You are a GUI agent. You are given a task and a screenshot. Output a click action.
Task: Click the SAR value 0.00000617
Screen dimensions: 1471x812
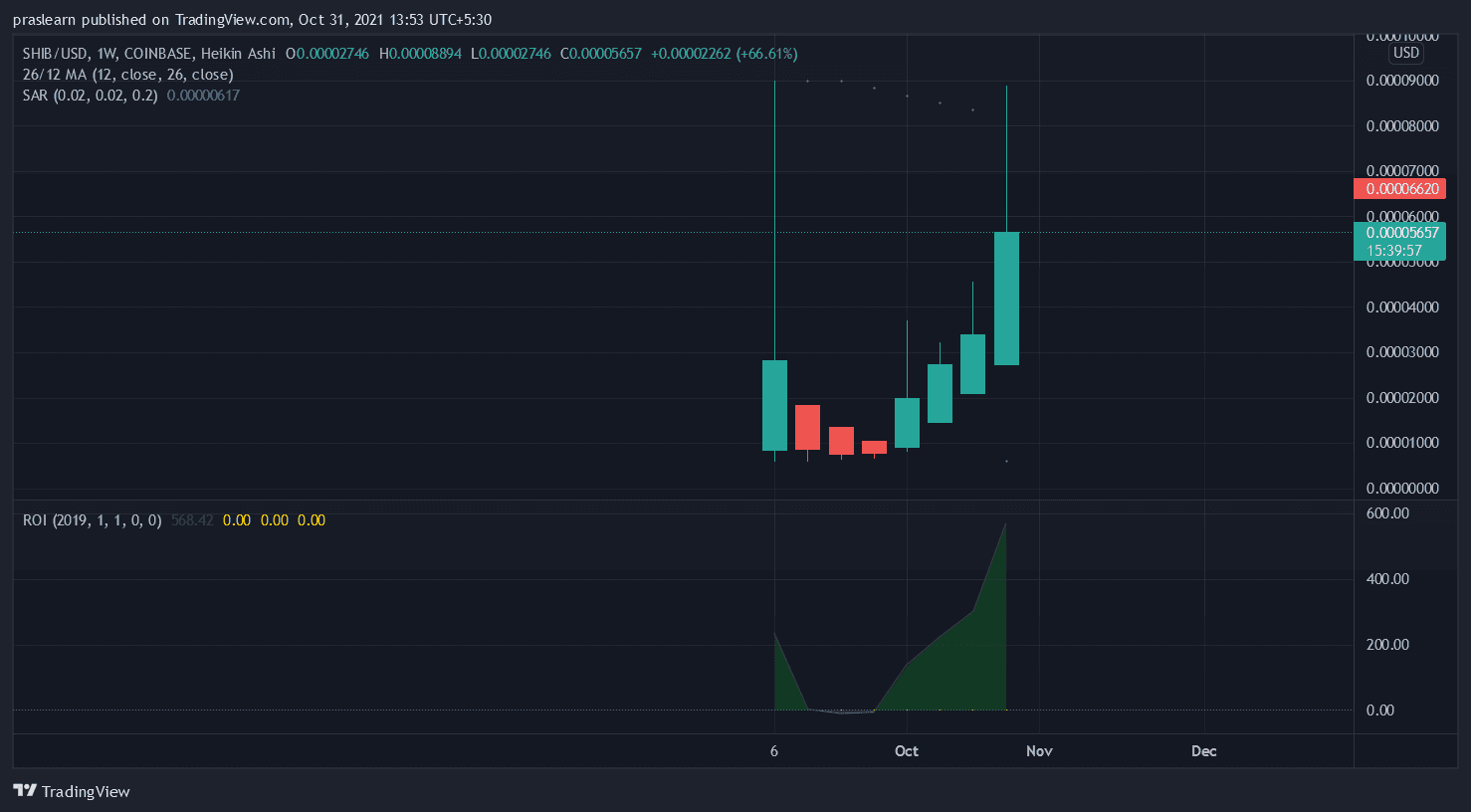click(203, 96)
